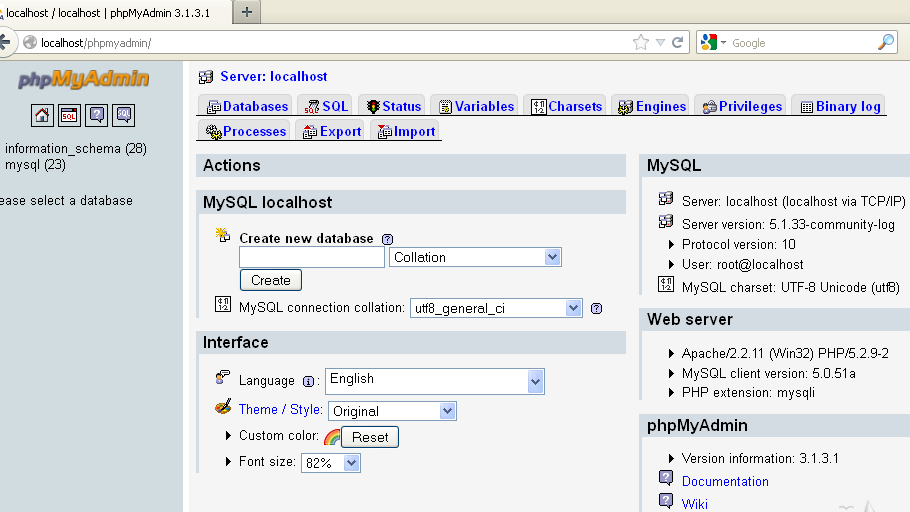Click the palette icon beside Theme / Style
910x512 pixels.
point(223,406)
